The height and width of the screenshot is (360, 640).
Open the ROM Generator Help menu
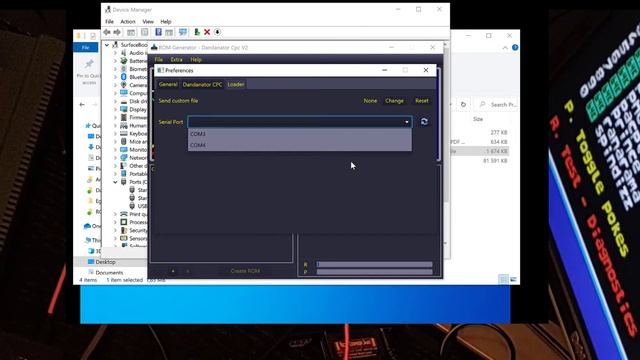(196, 60)
